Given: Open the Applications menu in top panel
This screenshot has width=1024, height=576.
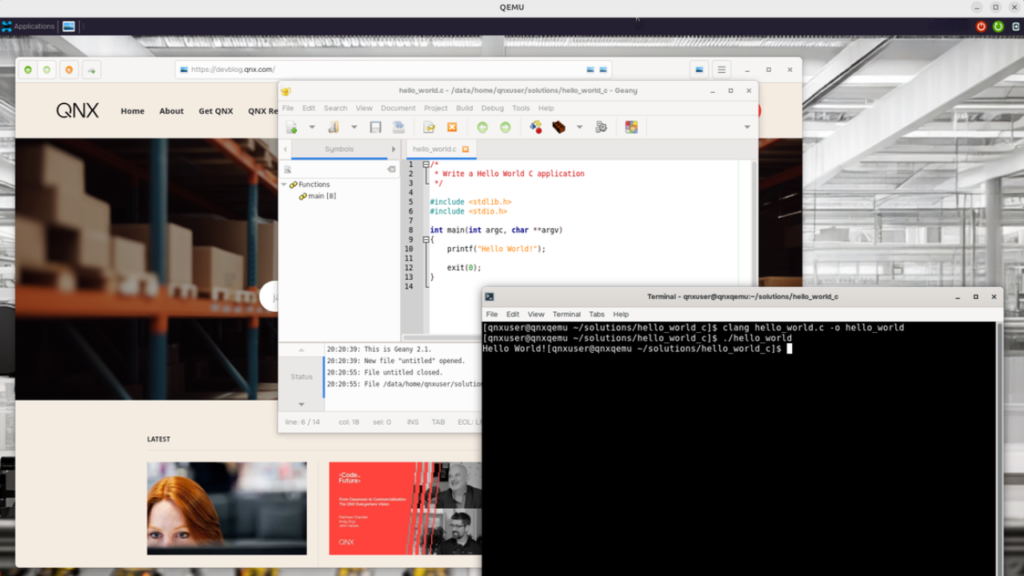Looking at the screenshot, I should tap(28, 26).
